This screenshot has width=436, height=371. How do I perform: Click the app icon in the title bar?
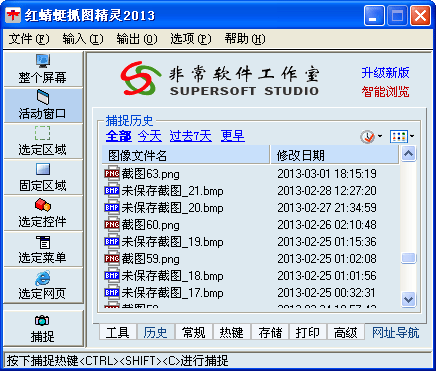pos(13,15)
